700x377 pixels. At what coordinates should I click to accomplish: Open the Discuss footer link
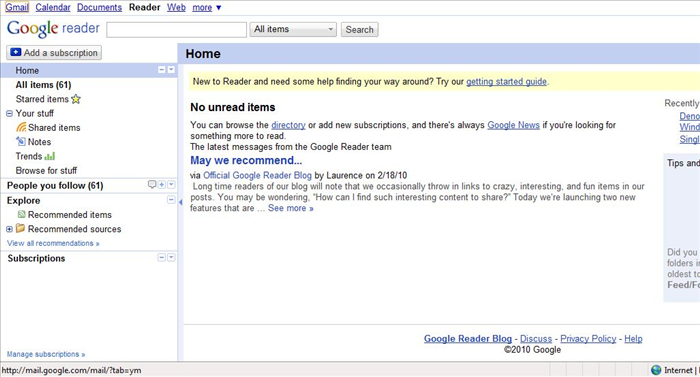[x=536, y=339]
